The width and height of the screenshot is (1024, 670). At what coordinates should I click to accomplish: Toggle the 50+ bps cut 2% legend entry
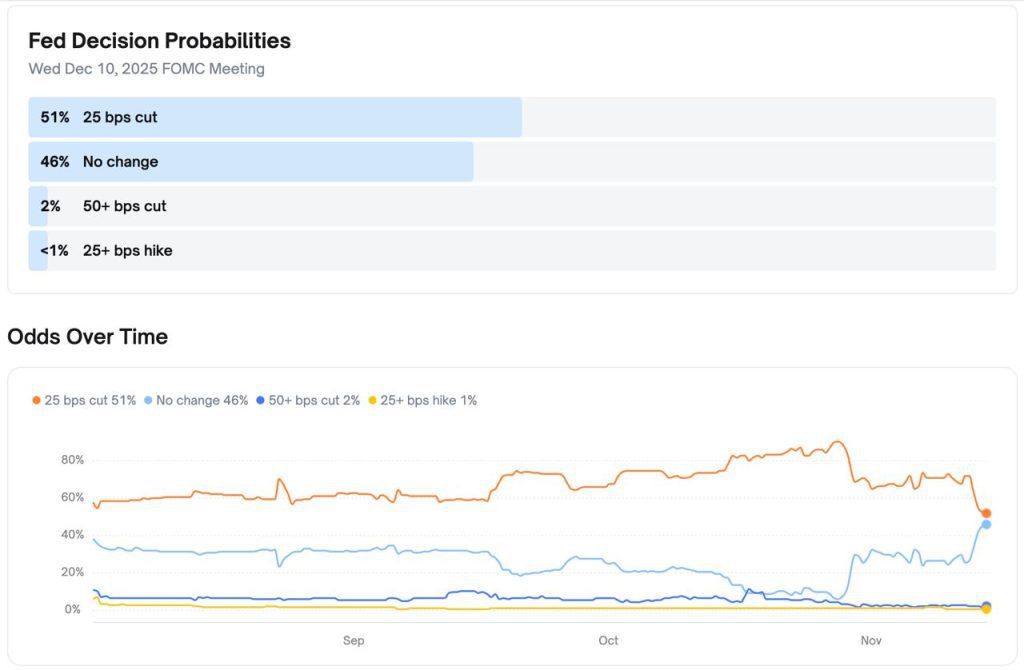(314, 400)
